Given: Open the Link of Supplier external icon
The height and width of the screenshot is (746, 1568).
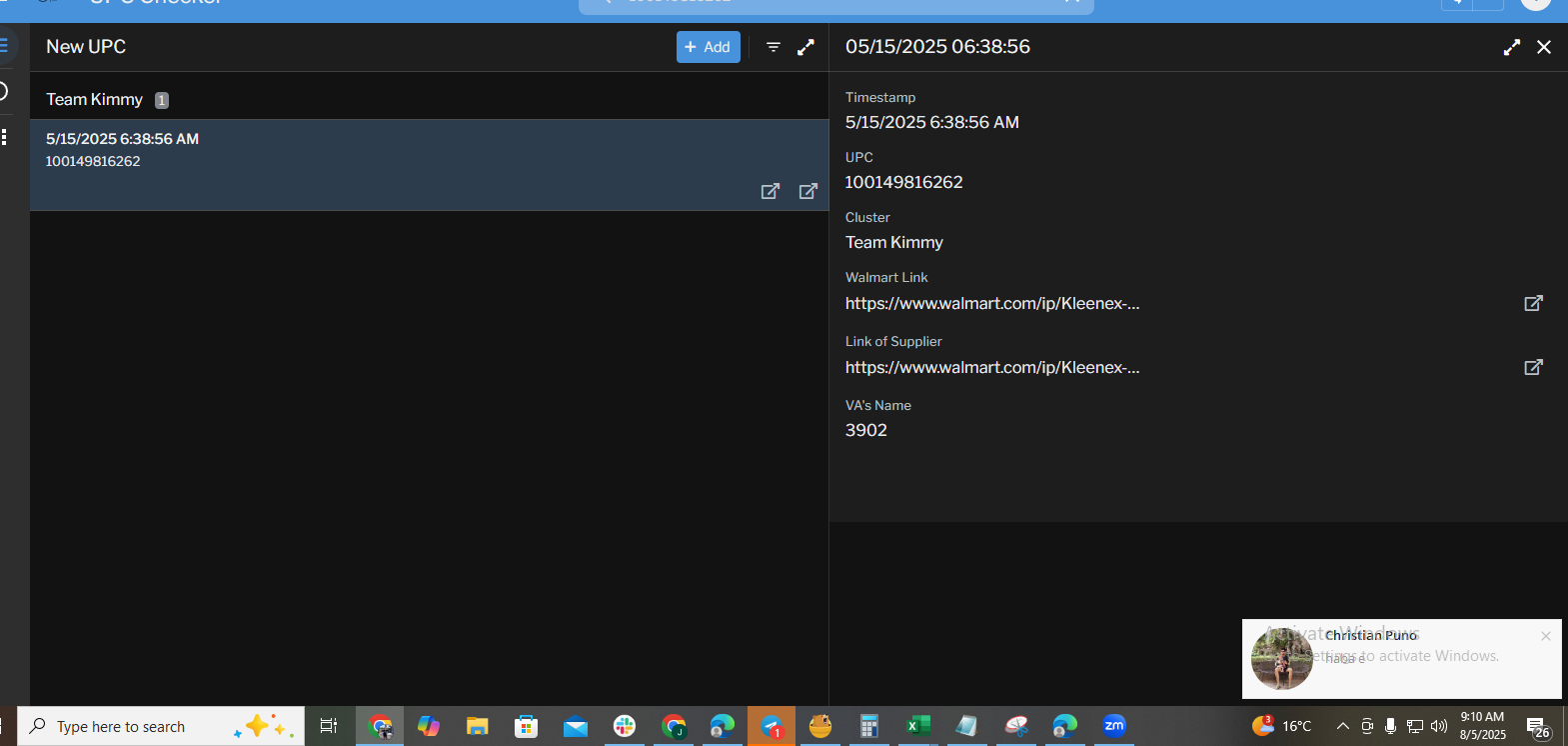Looking at the screenshot, I should [1532, 367].
